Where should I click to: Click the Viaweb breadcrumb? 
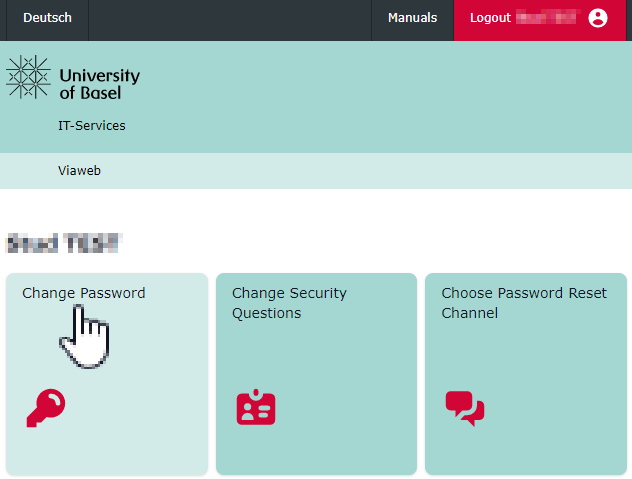80,171
